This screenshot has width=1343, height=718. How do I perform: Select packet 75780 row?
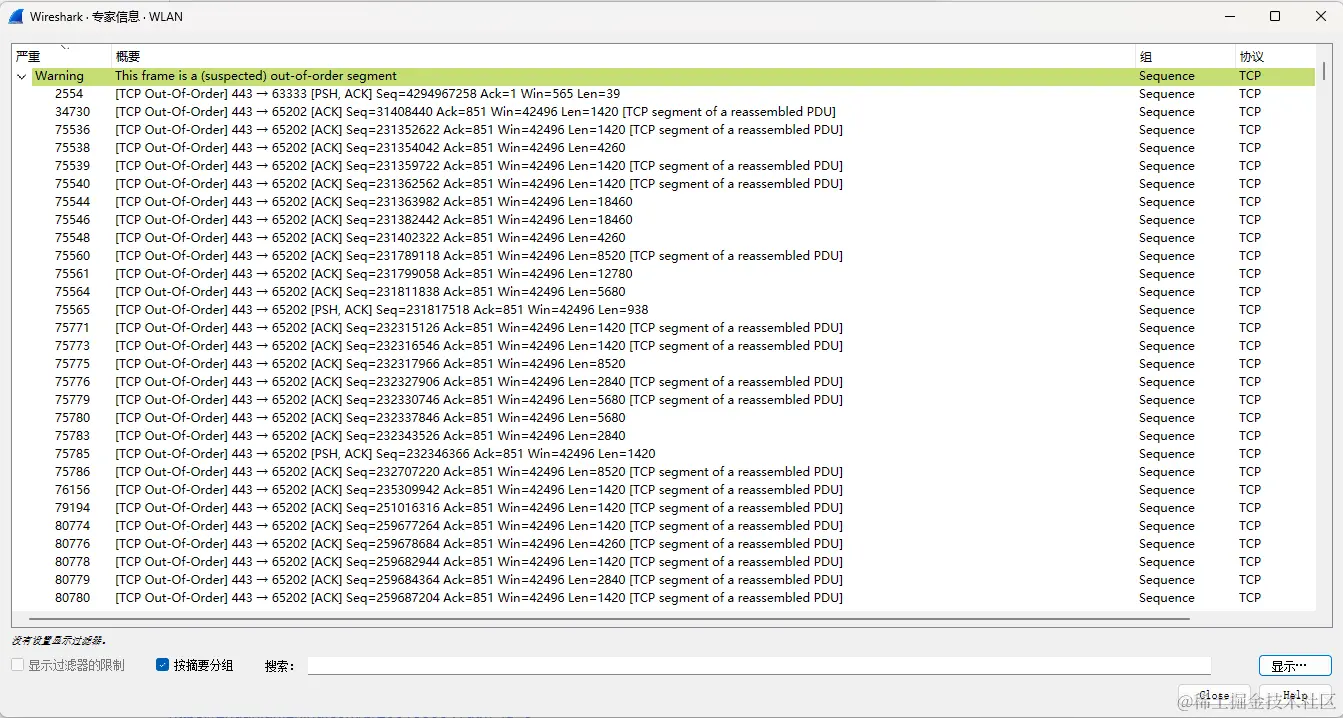(663, 418)
